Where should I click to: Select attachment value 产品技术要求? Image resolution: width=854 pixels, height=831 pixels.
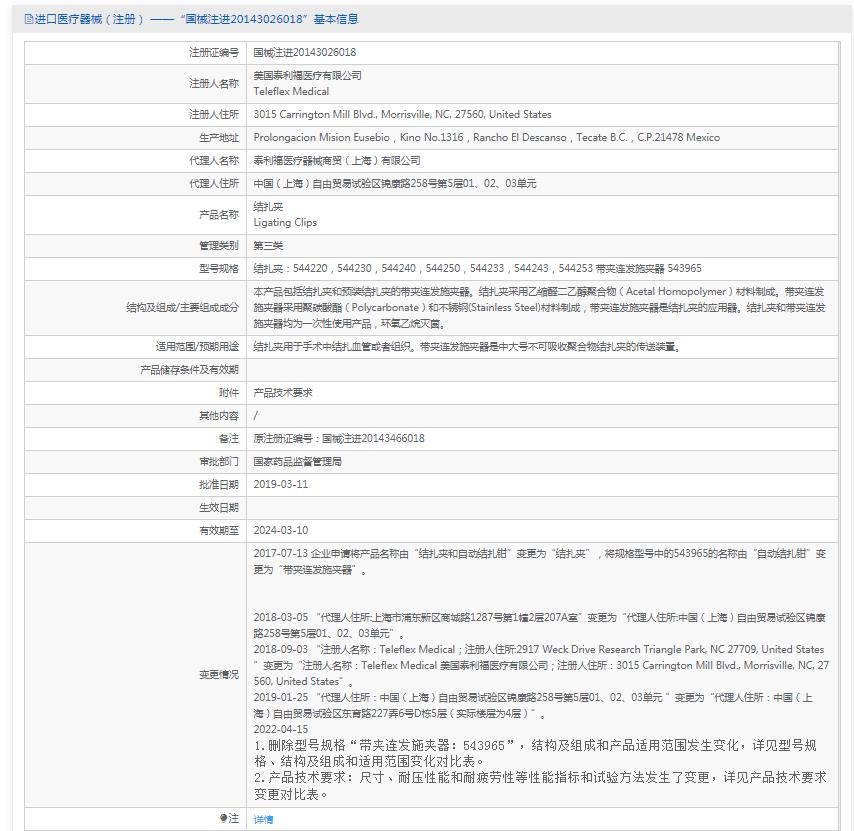pyautogui.click(x=283, y=393)
